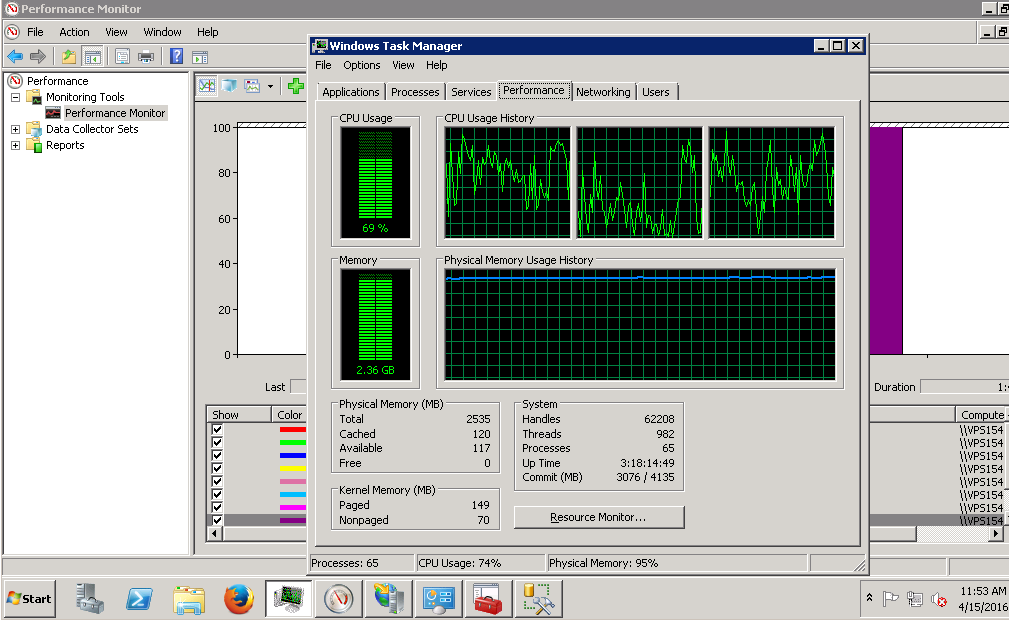Click the Show column header in counter list
The width and height of the screenshot is (1009, 620).
click(x=238, y=415)
